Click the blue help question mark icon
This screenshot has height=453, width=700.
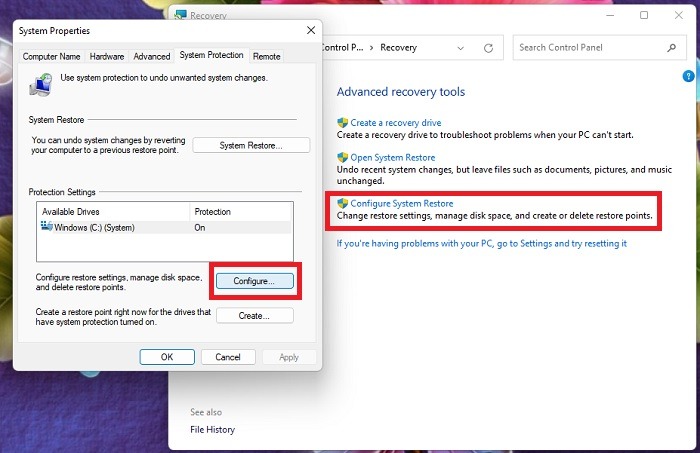click(688, 76)
